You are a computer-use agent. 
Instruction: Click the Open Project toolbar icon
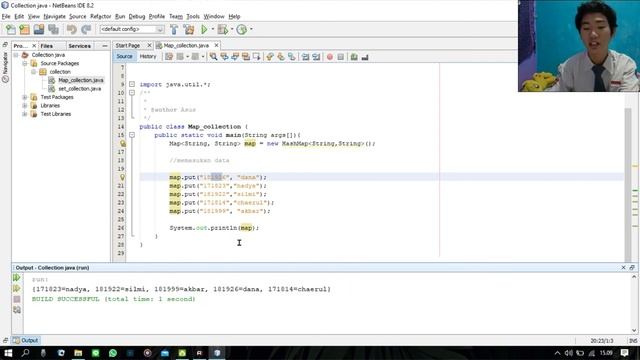(x=39, y=29)
